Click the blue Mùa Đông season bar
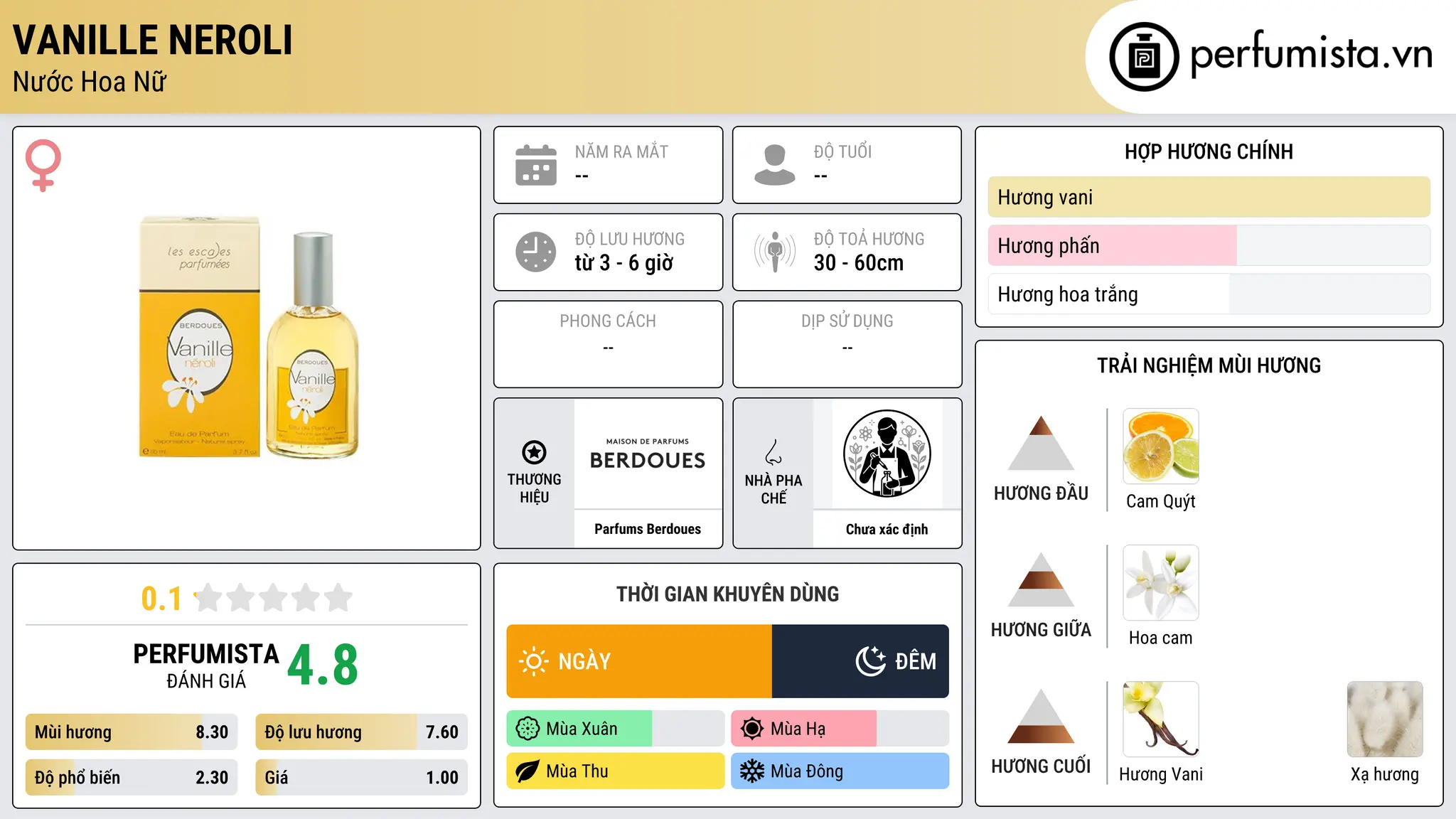This screenshot has width=1456, height=819. [840, 771]
